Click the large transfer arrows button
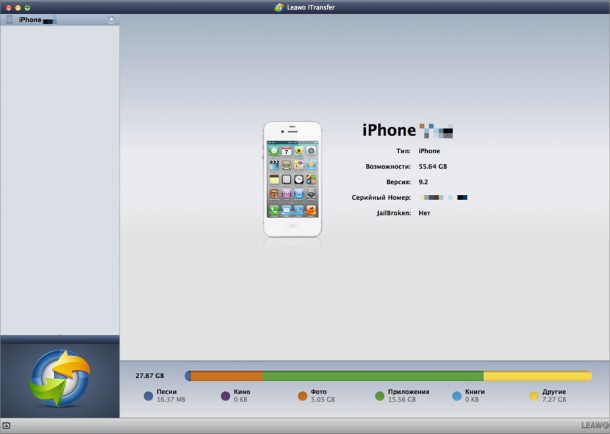 point(60,378)
